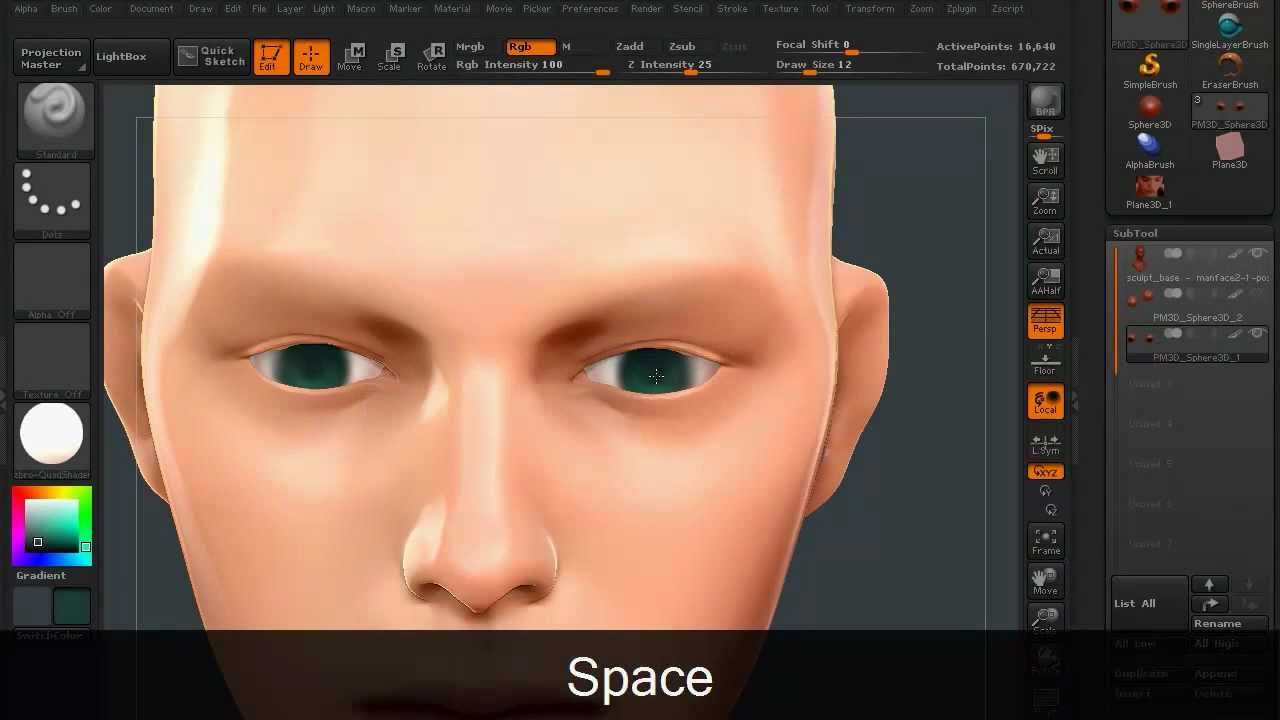Toggle visibility eye of PM3D_Sphere3D_1 subtool

click(1258, 333)
